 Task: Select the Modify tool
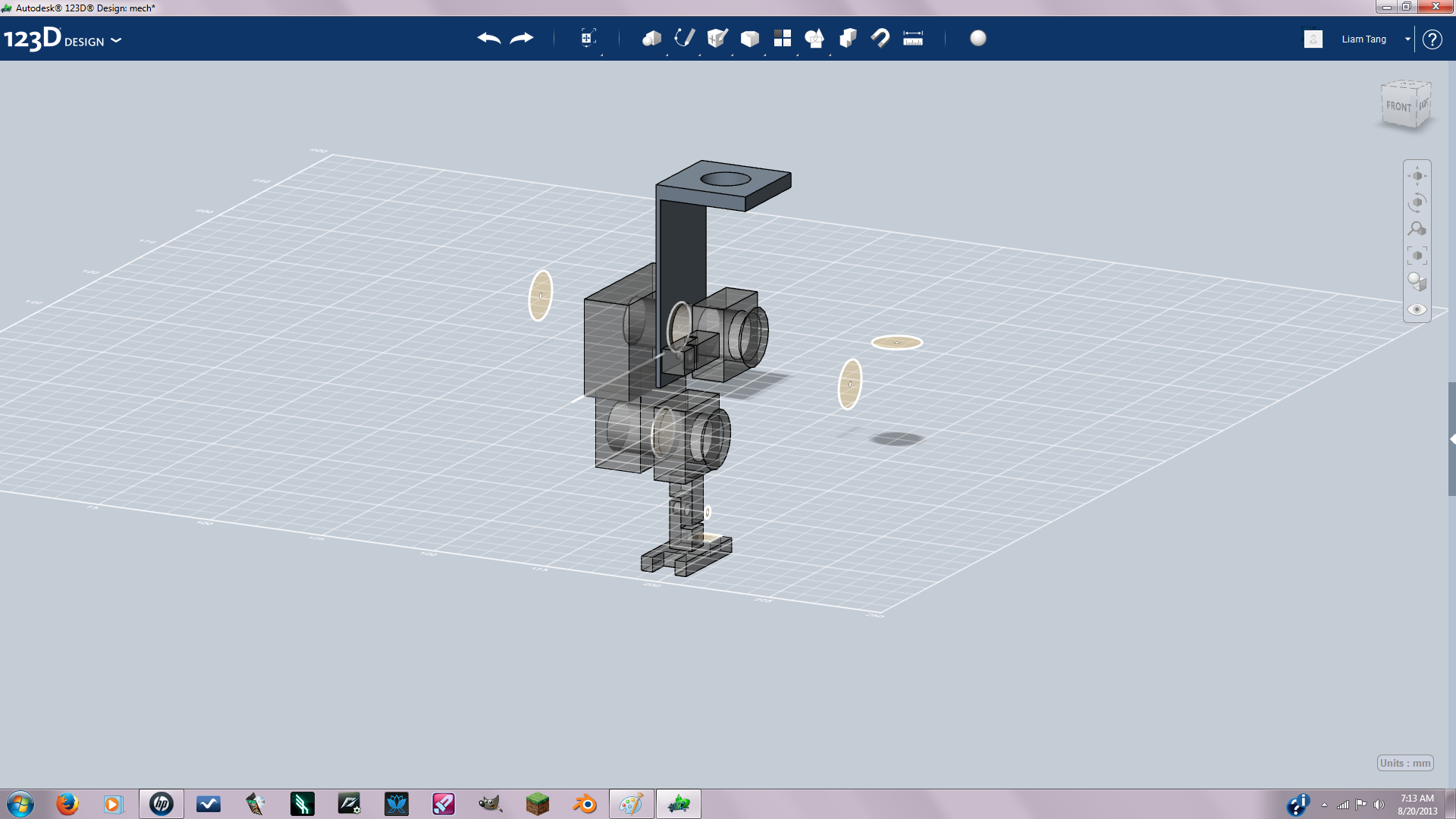point(750,39)
